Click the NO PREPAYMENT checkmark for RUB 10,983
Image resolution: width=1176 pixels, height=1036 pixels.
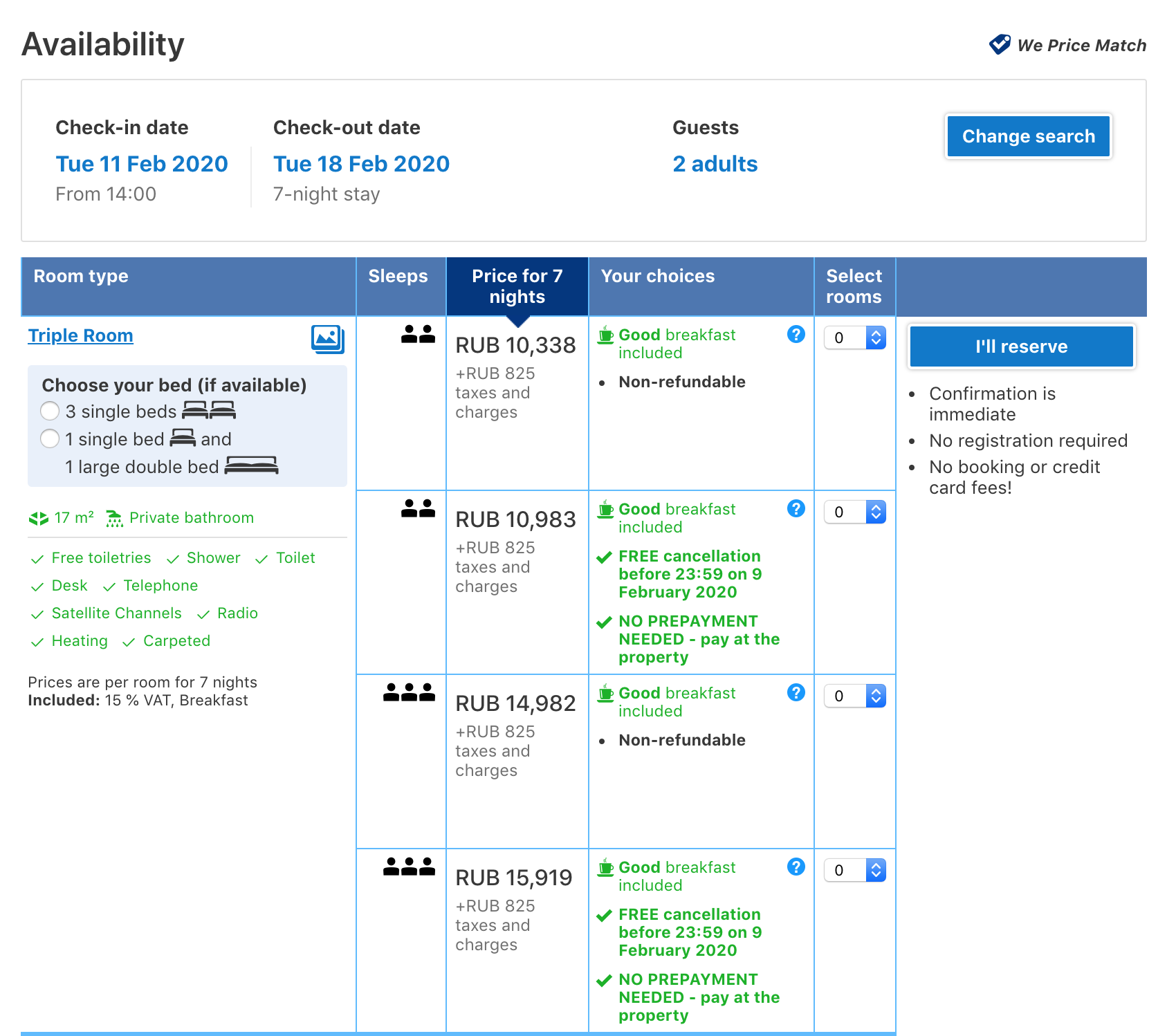pos(604,622)
